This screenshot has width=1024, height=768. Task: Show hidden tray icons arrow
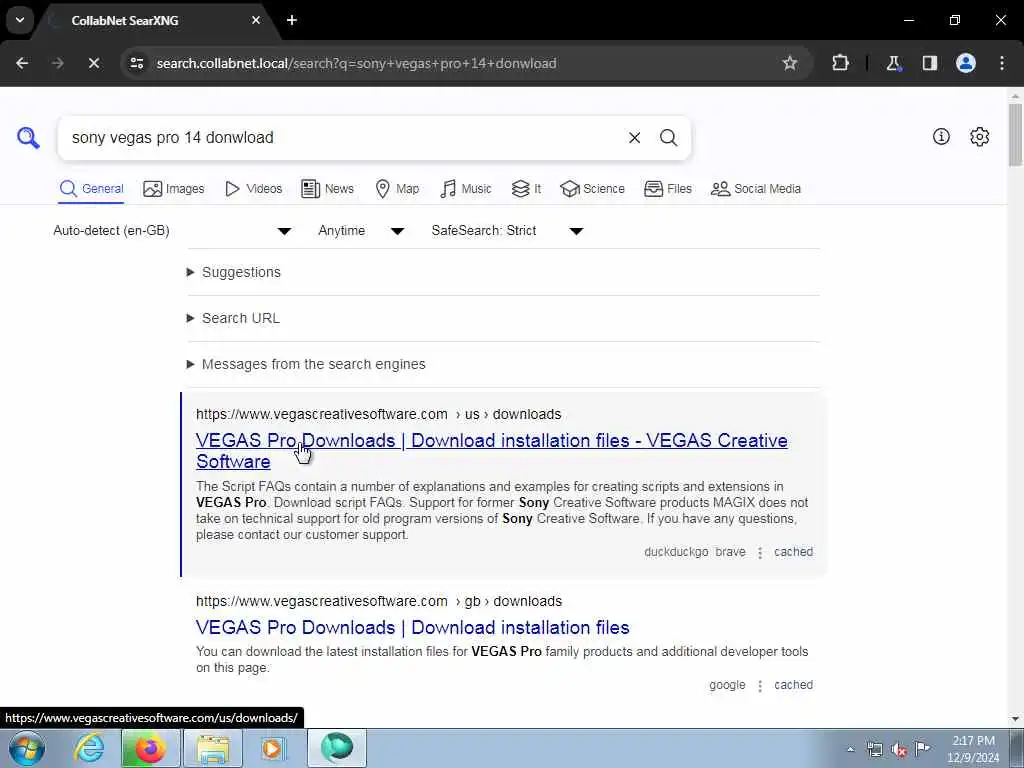(x=850, y=750)
